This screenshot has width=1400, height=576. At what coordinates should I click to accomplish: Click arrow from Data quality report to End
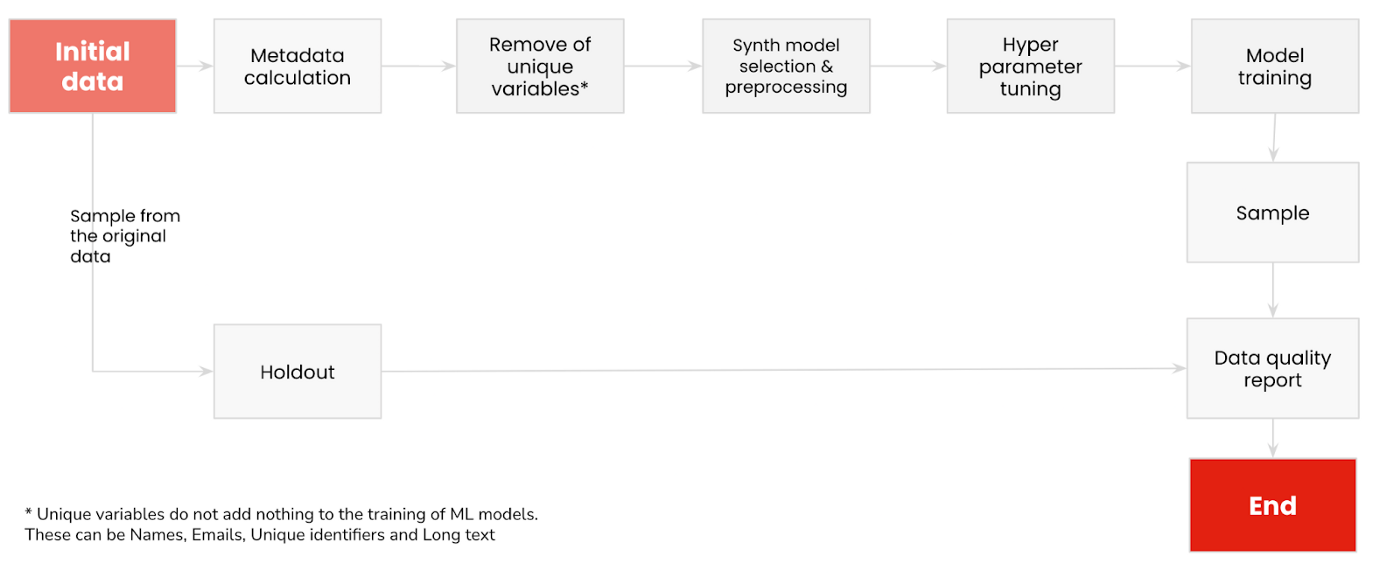tap(1273, 438)
